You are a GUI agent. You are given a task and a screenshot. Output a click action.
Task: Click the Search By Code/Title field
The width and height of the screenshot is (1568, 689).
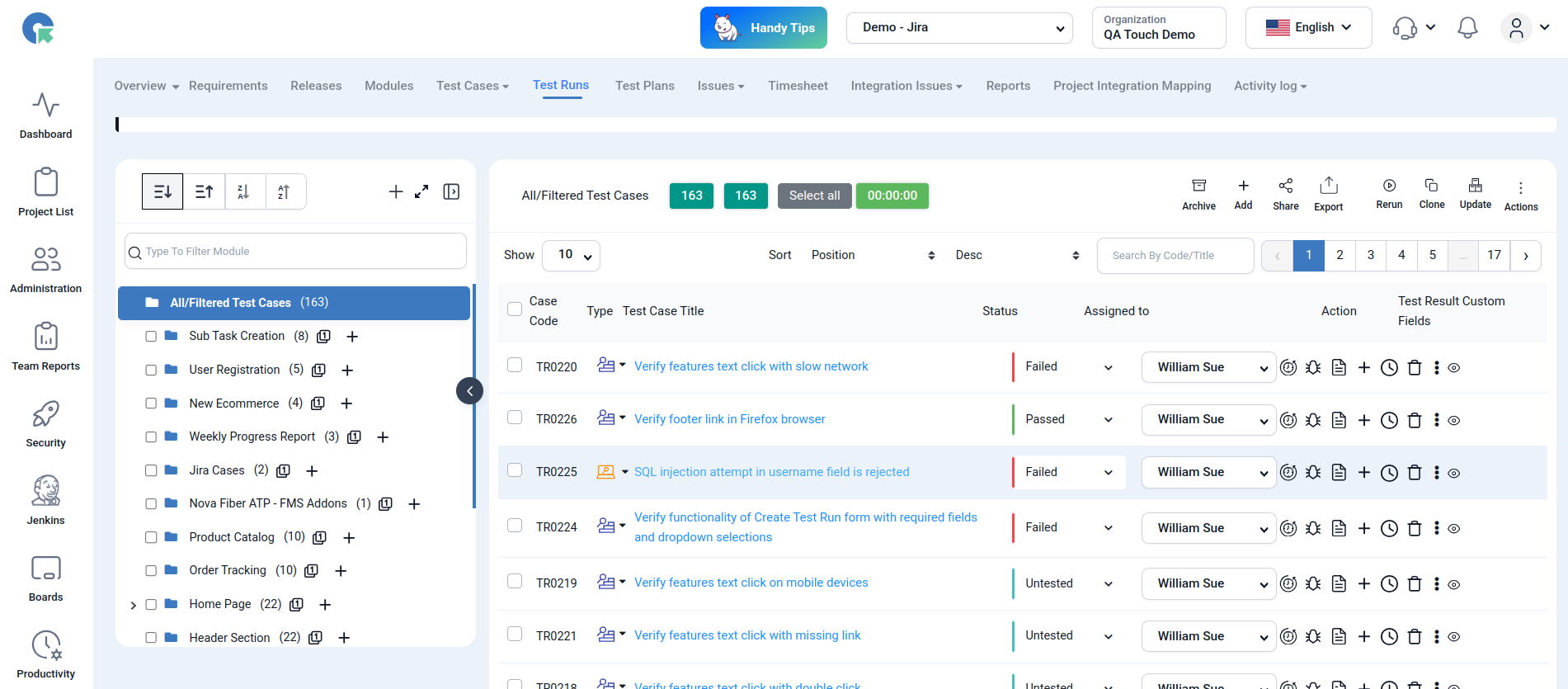click(1175, 256)
